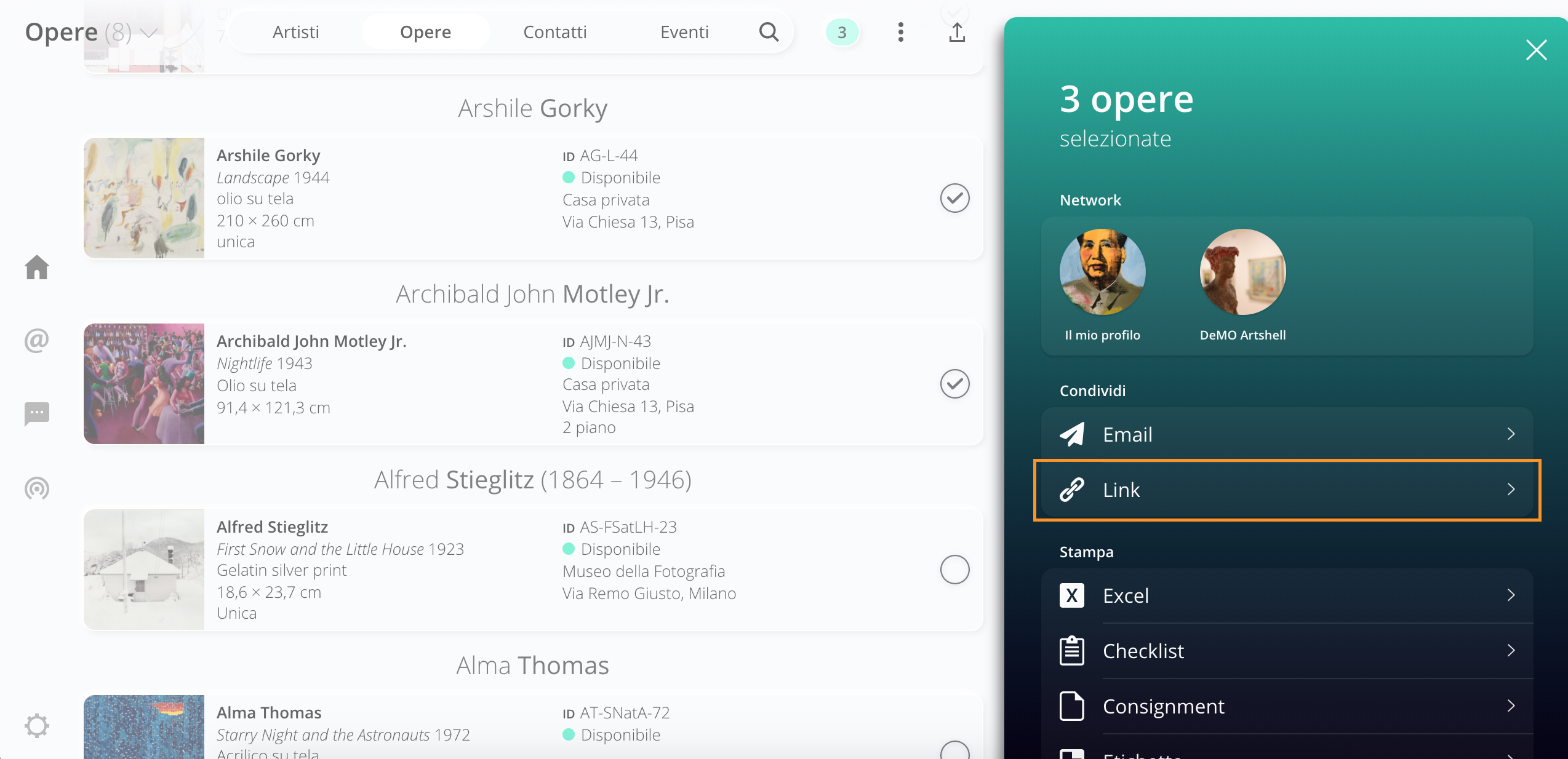Open the three-dot more options menu

pos(901,32)
